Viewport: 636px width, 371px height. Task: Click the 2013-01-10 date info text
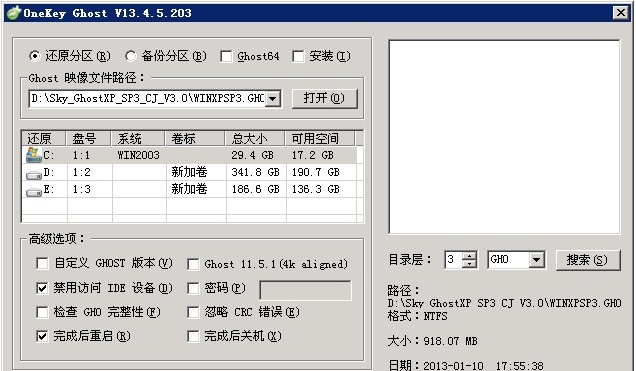453,366
